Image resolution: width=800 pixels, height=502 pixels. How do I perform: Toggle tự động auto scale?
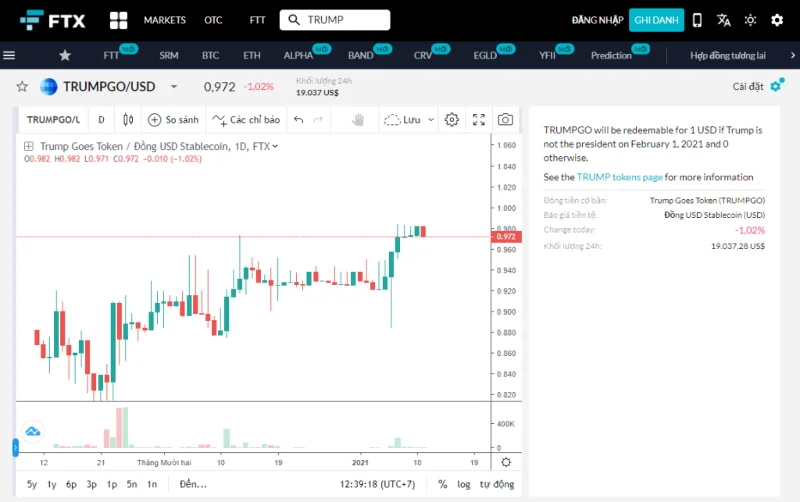[496, 484]
